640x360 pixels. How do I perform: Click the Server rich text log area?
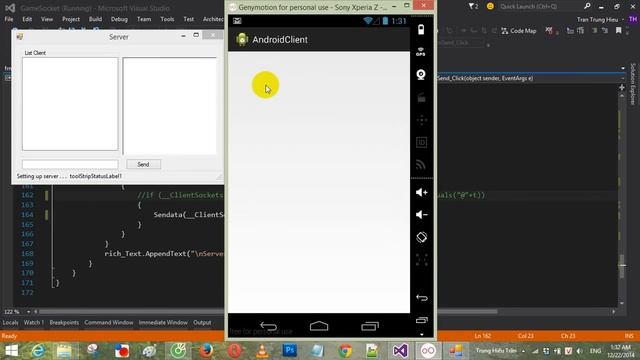pyautogui.click(x=169, y=106)
